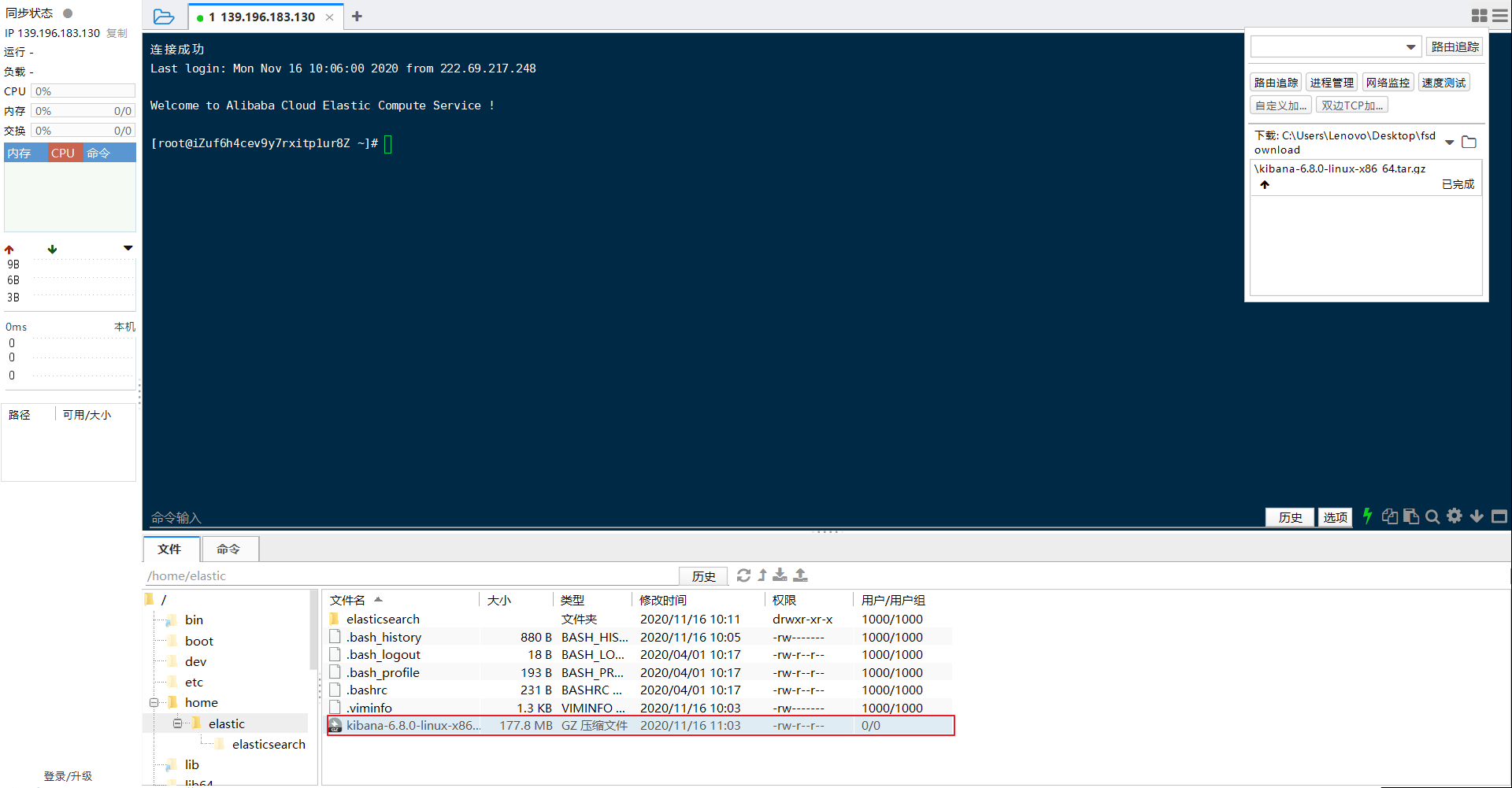Click the /home/elastic path field
Viewport: 1512px width, 788px height.
click(410, 575)
